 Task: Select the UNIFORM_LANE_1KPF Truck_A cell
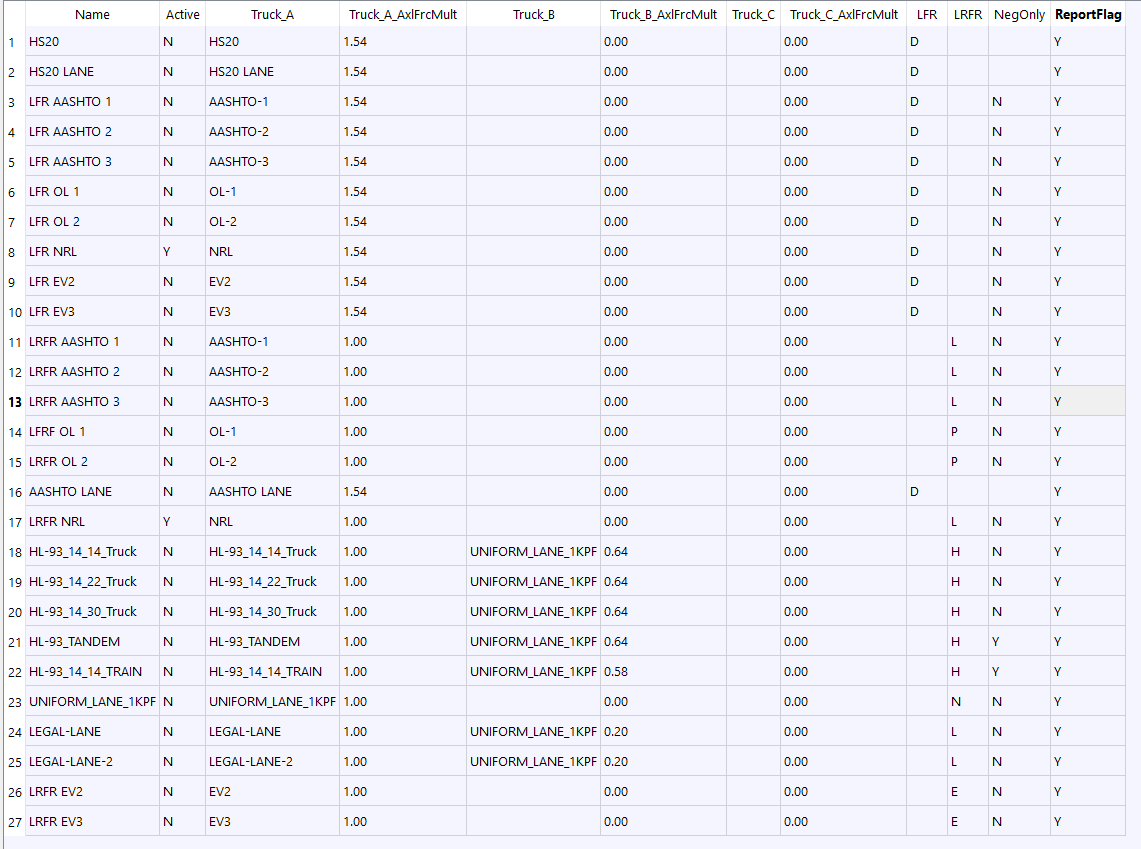coord(271,702)
